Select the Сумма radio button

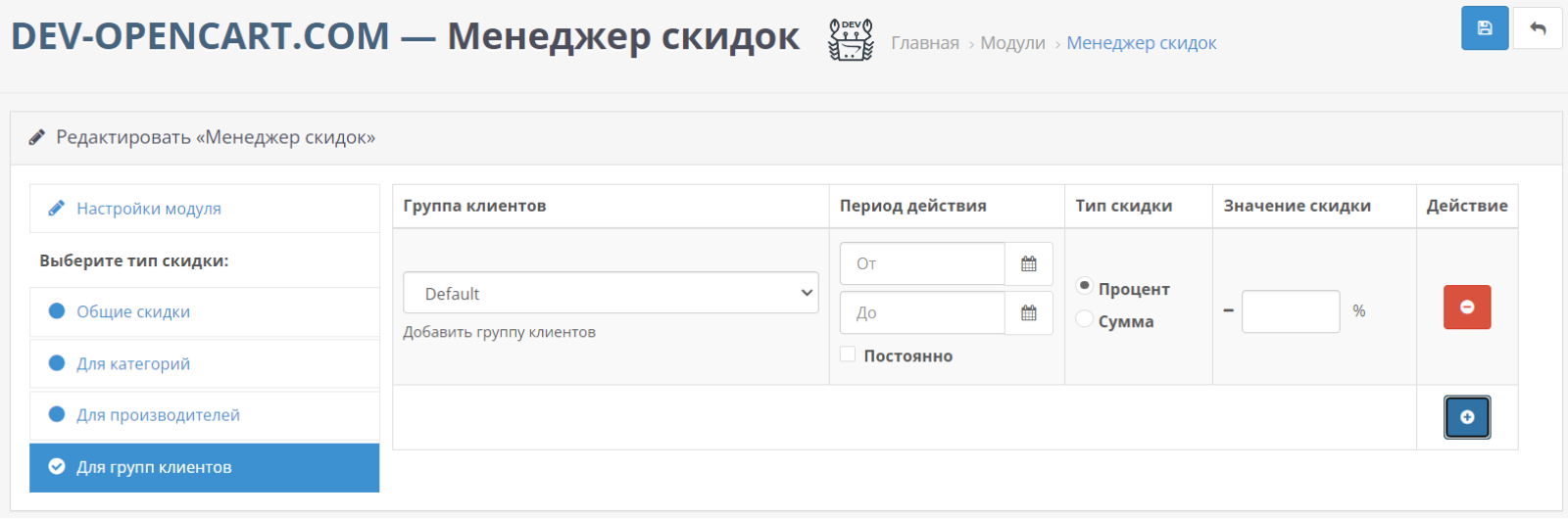(1084, 318)
